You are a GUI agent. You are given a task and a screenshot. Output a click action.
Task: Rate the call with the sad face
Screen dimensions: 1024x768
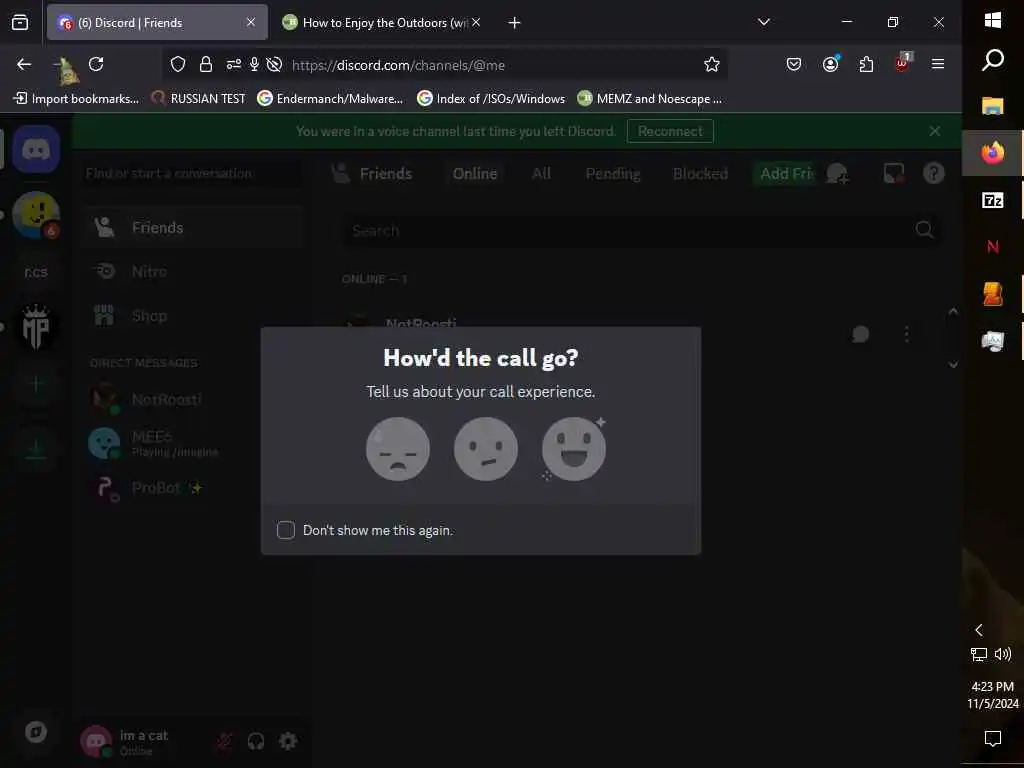398,449
